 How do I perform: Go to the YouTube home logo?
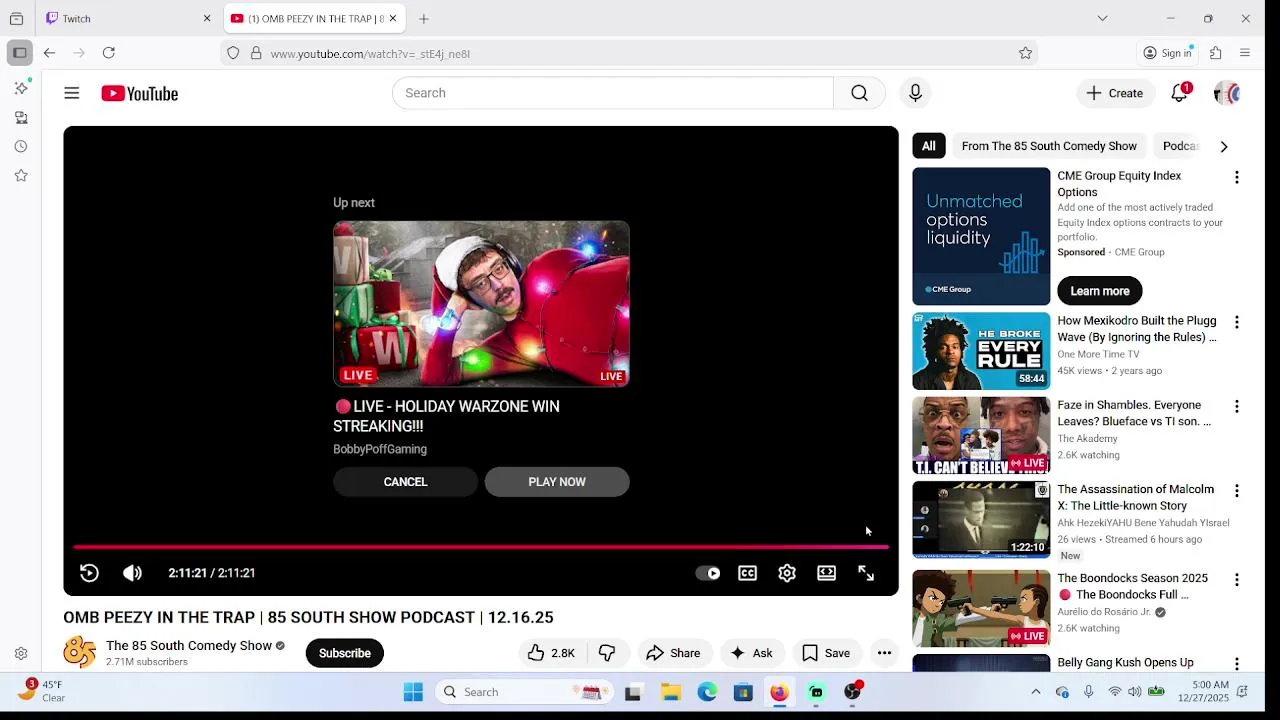pos(139,93)
